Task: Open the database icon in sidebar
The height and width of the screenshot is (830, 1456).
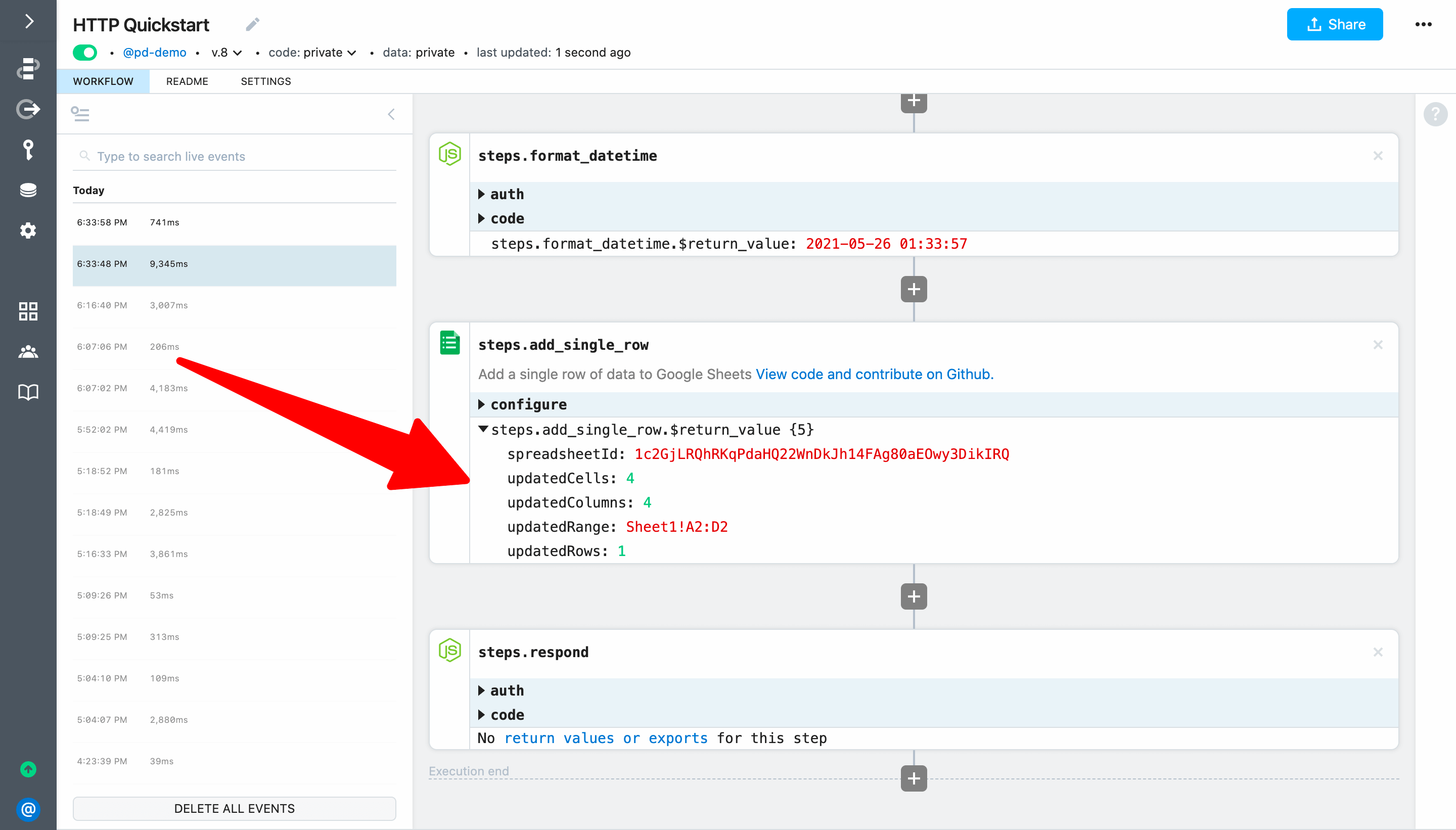Action: [x=28, y=190]
